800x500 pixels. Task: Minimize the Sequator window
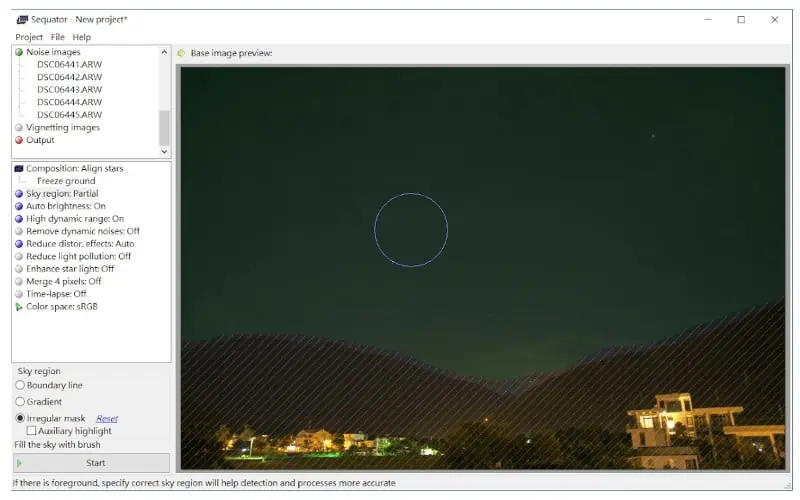point(708,20)
